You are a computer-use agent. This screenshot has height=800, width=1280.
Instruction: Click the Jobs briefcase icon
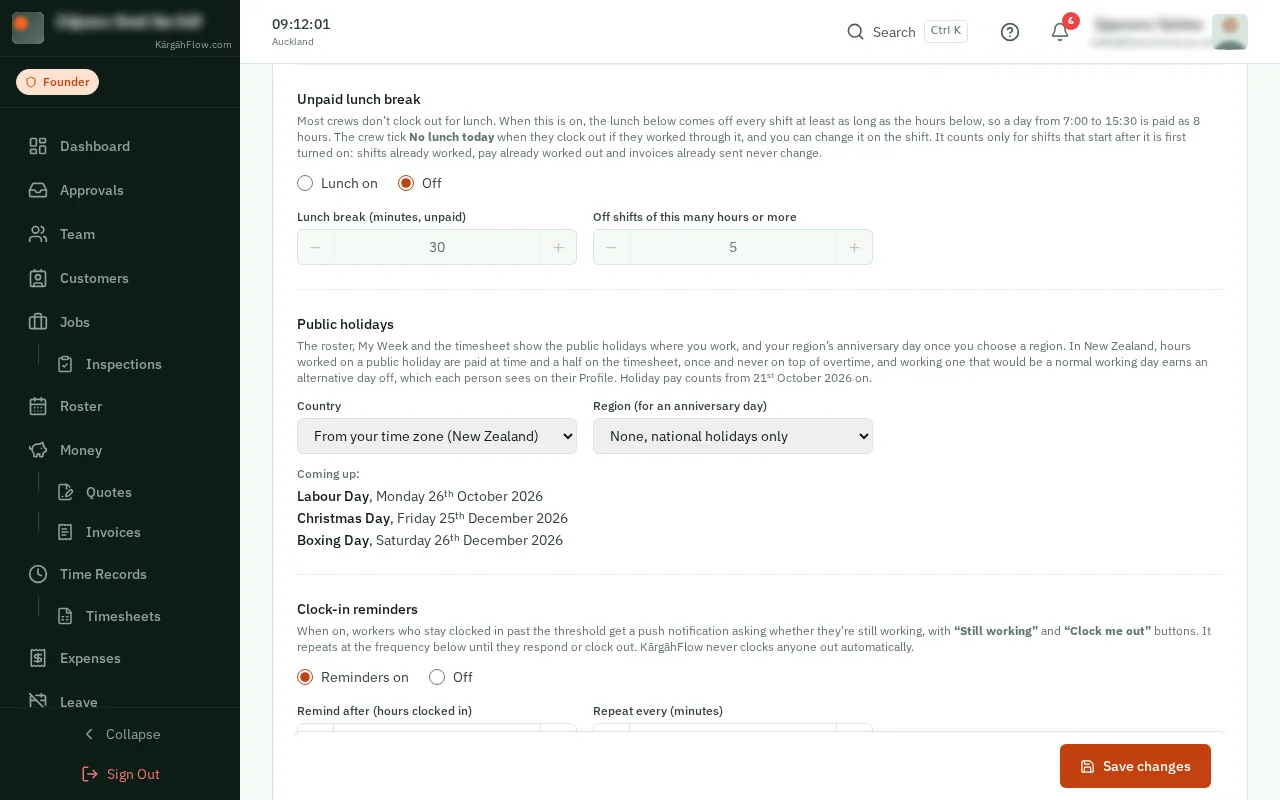[x=38, y=322]
